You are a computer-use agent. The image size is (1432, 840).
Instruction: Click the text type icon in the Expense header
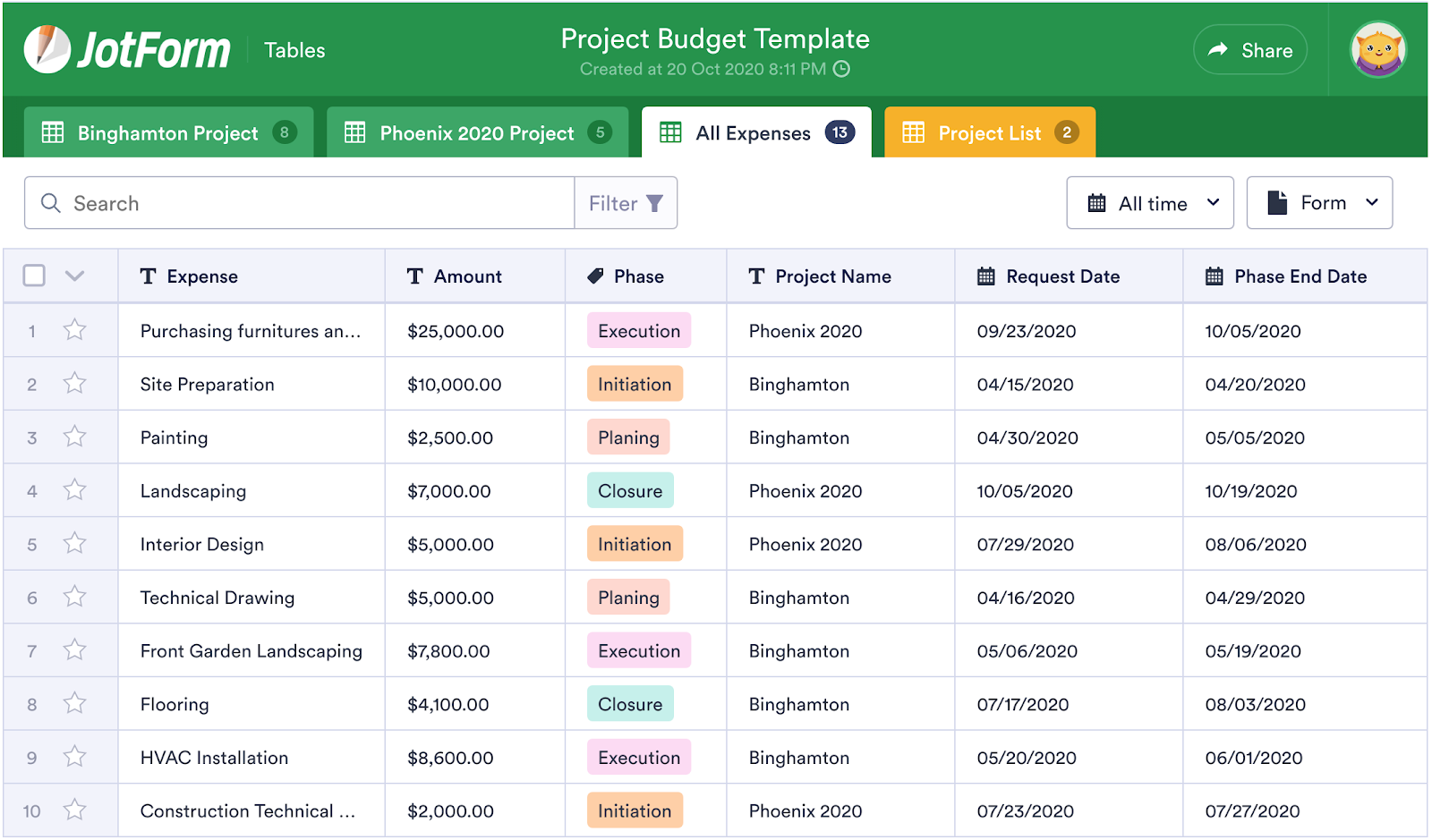[149, 276]
